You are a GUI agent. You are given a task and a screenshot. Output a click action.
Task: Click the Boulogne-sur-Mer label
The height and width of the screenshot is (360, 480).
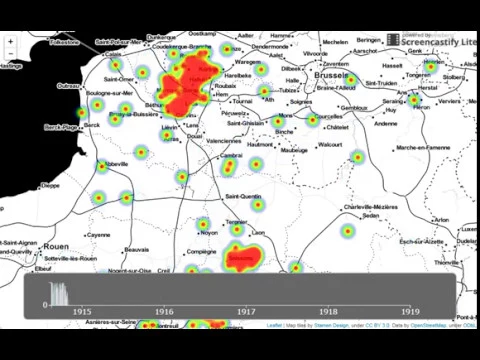coord(110,93)
